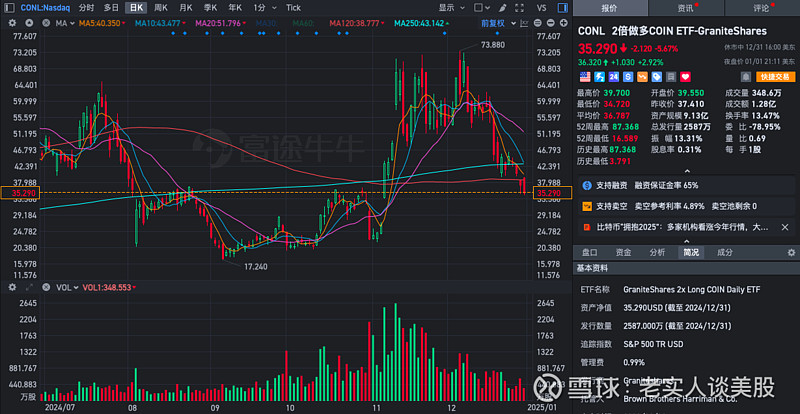Open VOL indicator settings gear

(x=13, y=287)
